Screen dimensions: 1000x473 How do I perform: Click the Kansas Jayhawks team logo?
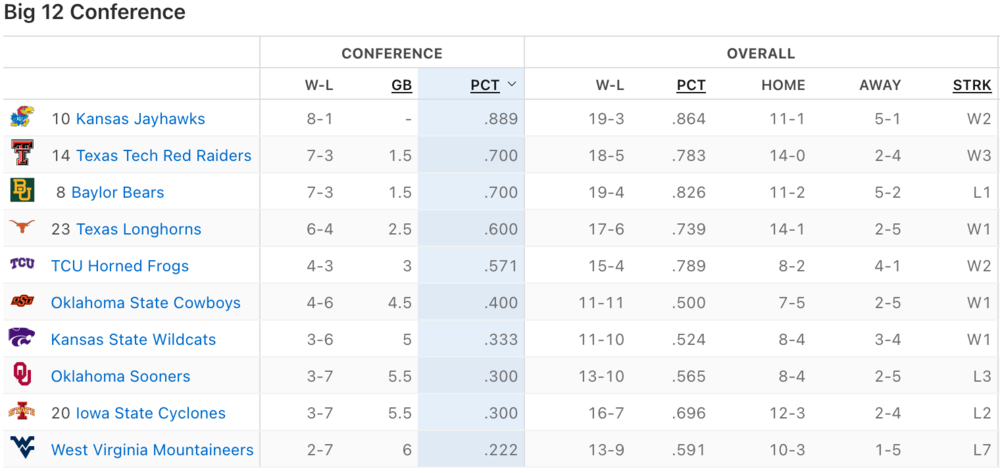(22, 119)
